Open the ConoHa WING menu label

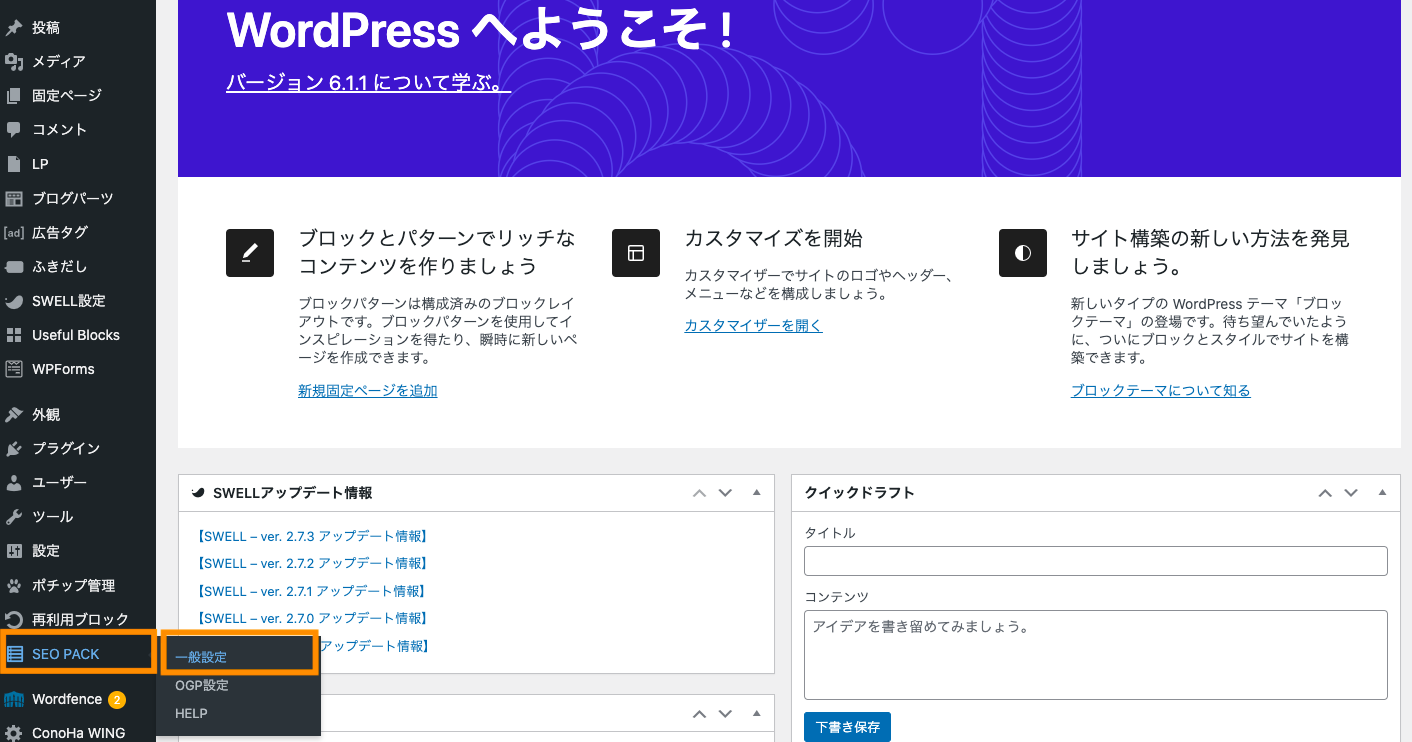79,733
